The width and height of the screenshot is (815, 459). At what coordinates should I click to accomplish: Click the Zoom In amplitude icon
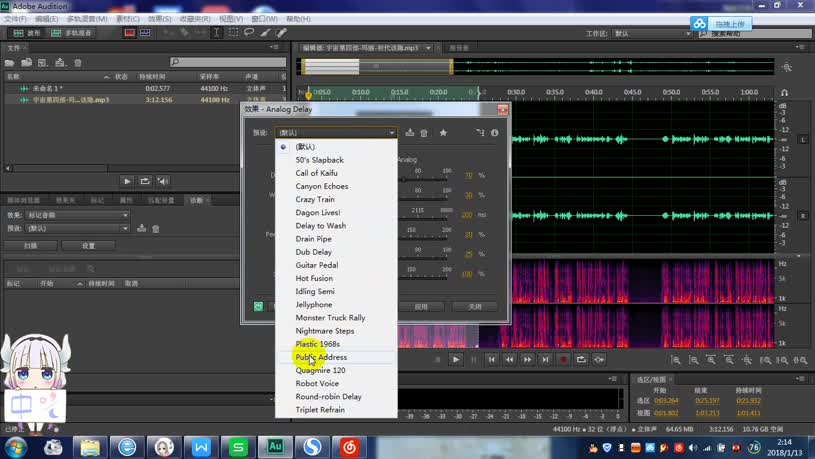click(676, 360)
